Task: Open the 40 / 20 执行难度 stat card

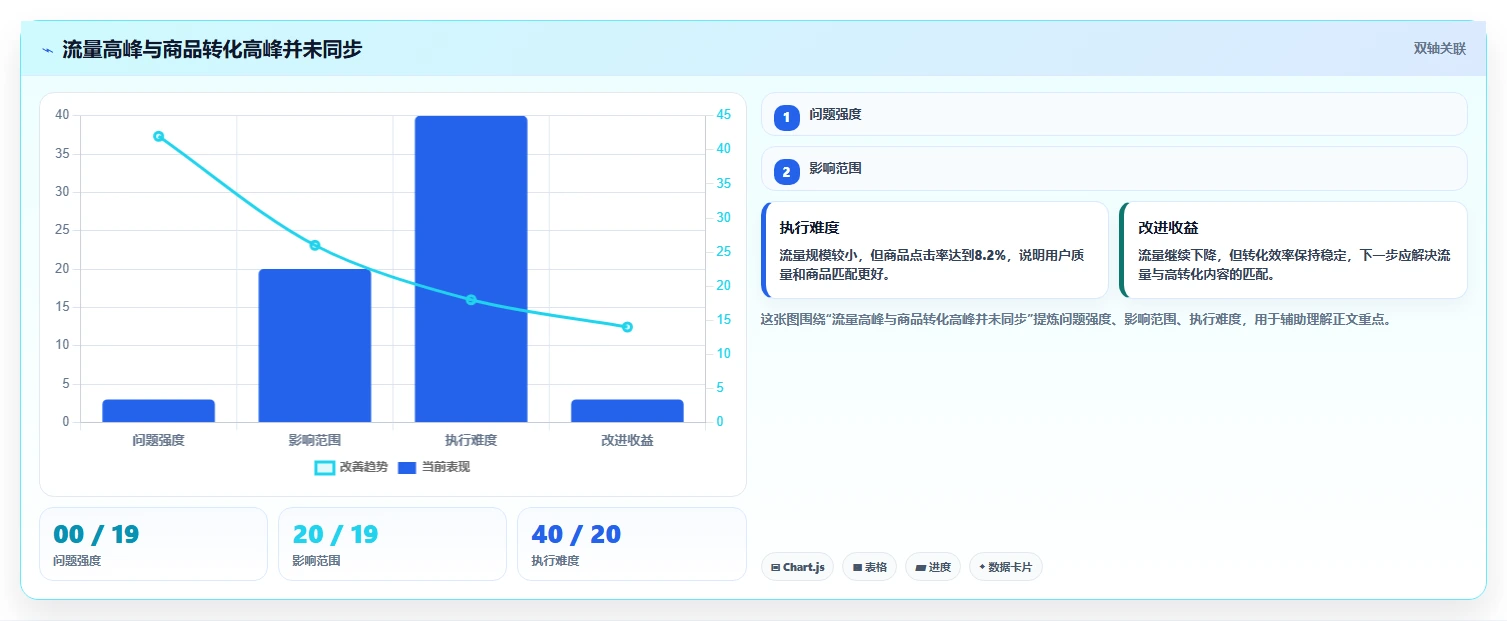Action: pos(631,544)
